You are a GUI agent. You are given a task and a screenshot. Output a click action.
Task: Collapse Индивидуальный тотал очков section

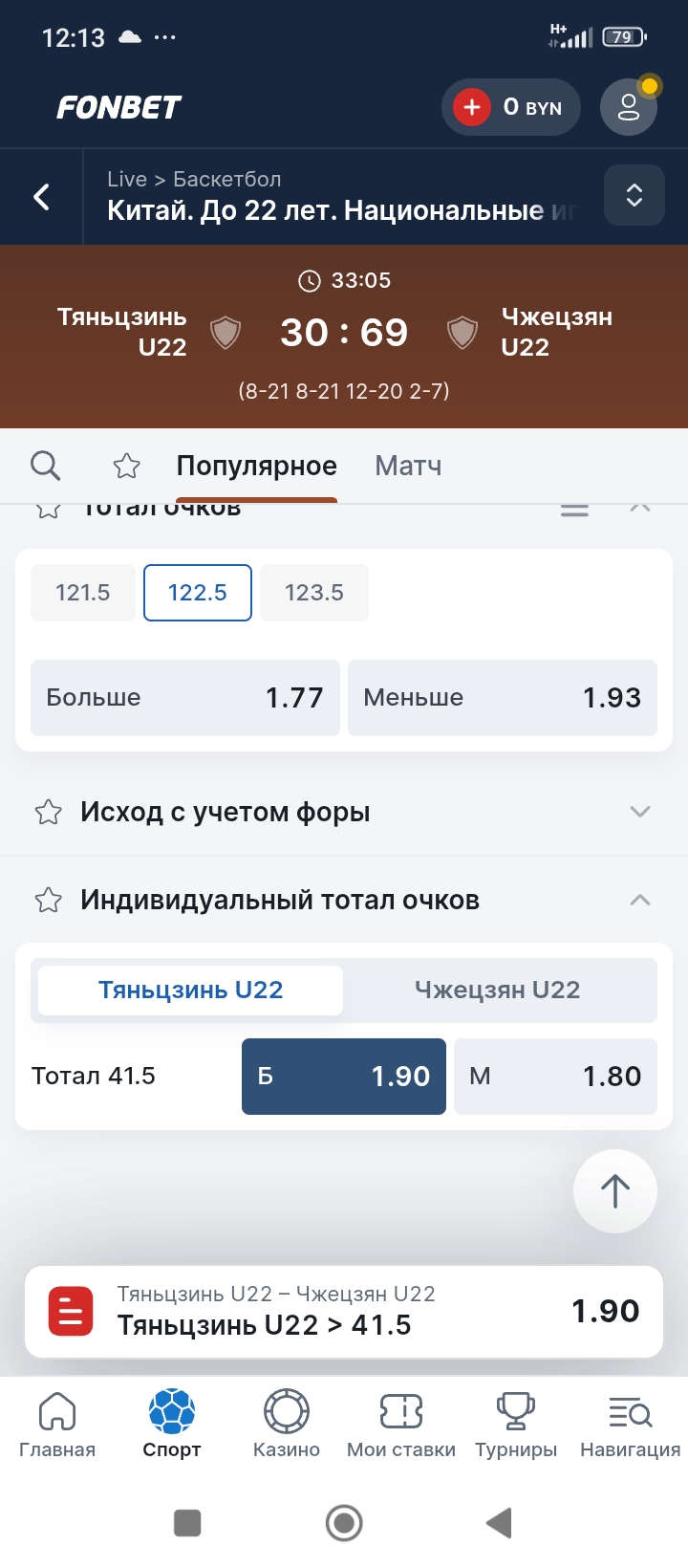(640, 901)
